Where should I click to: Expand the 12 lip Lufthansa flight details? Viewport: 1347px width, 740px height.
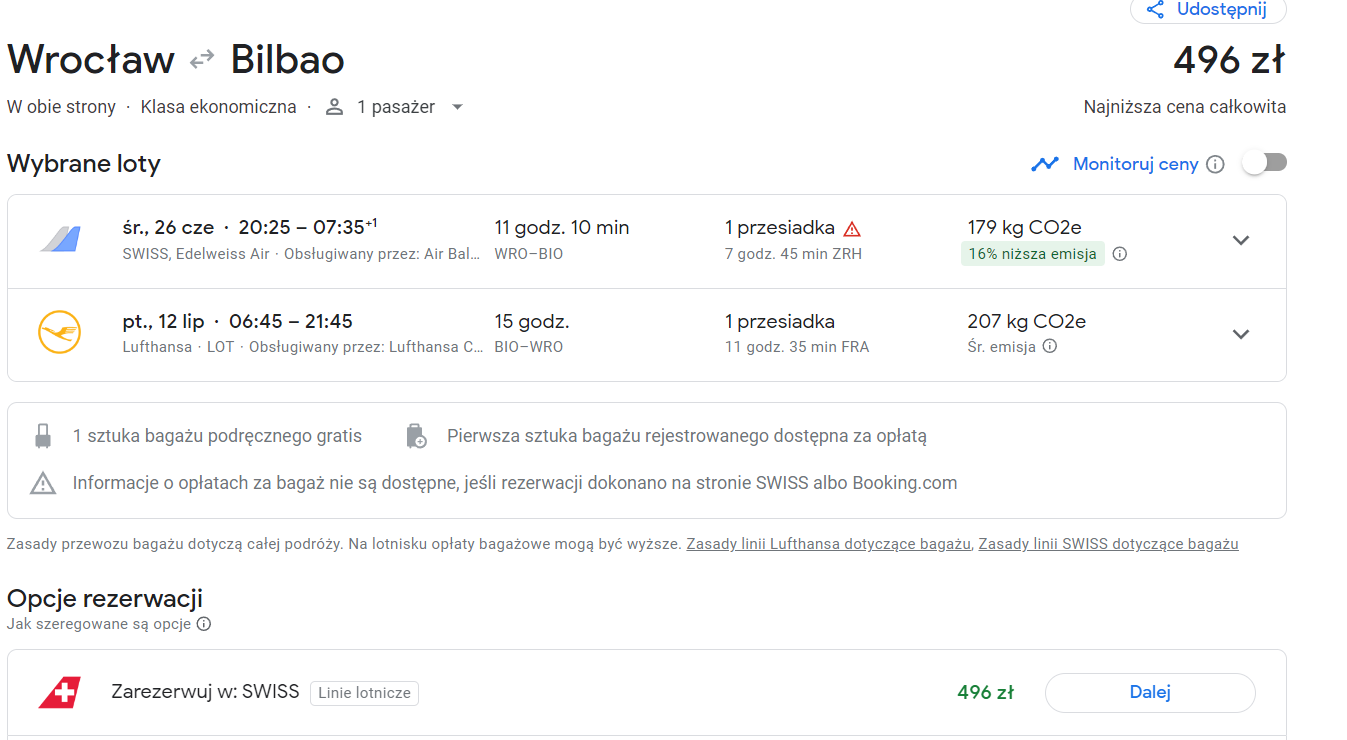point(1241,334)
